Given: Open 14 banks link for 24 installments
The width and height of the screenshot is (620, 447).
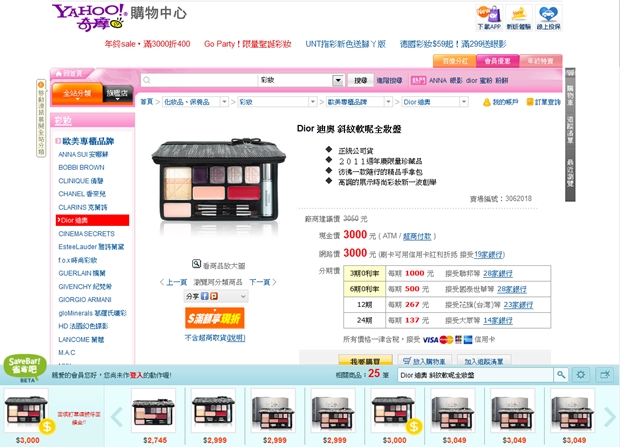Looking at the screenshot, I should pyautogui.click(x=498, y=320).
